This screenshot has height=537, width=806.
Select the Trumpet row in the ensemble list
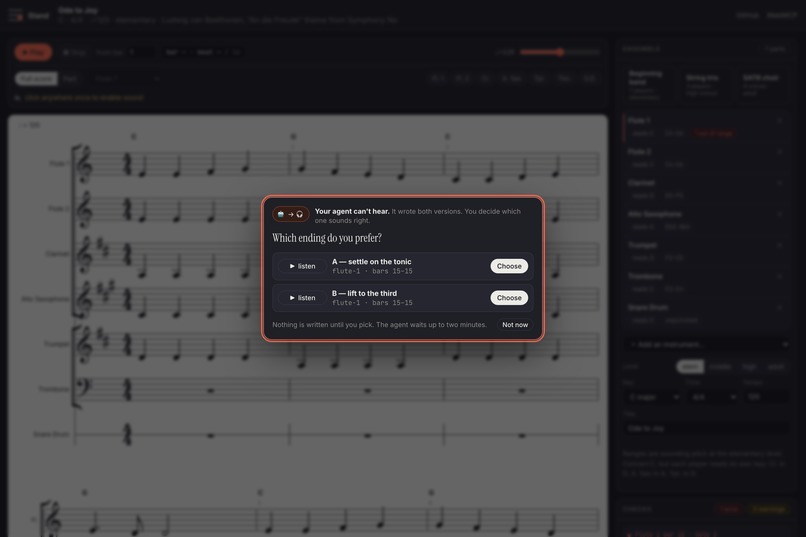tap(704, 251)
